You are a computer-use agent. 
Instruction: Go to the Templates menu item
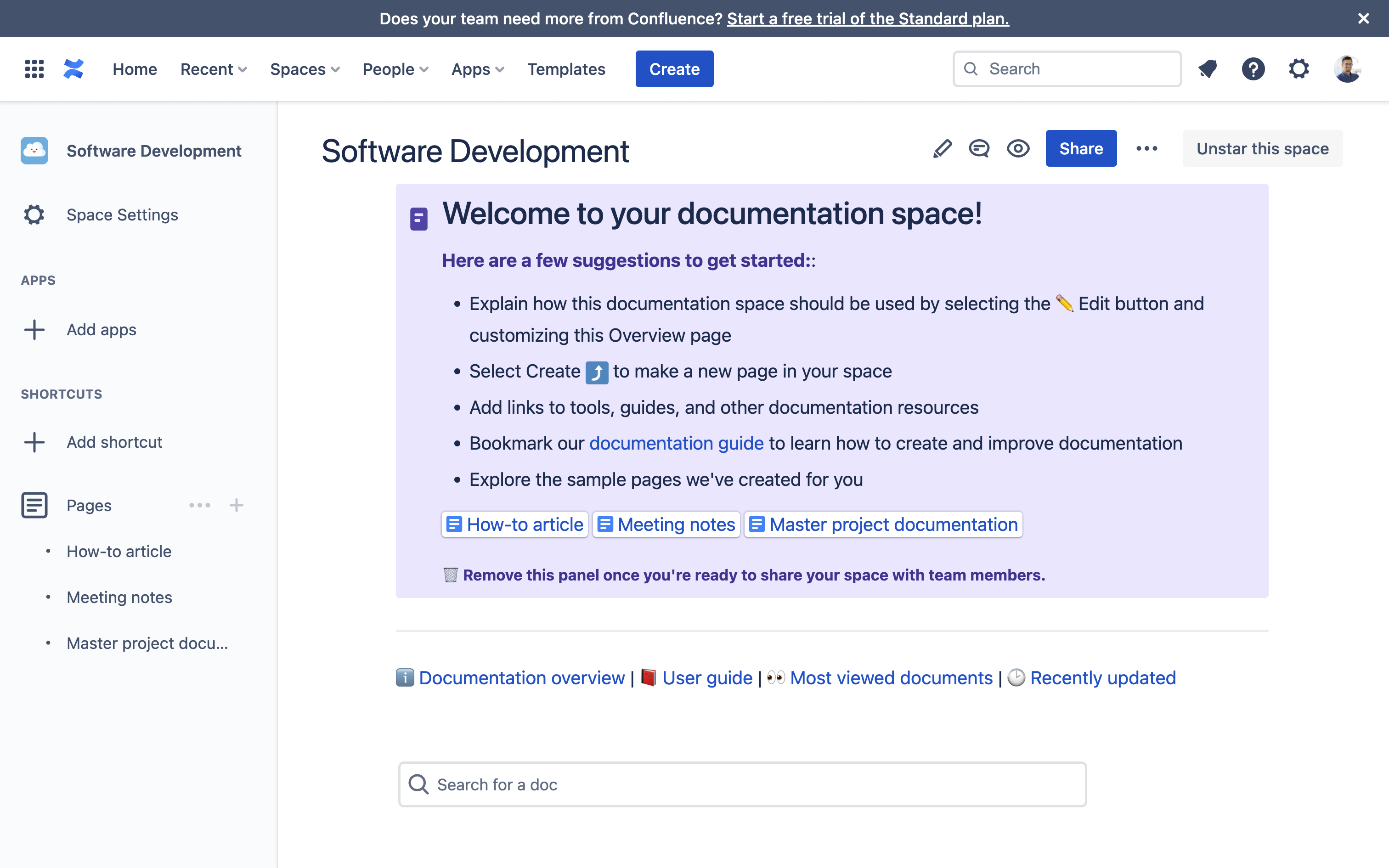[566, 69]
